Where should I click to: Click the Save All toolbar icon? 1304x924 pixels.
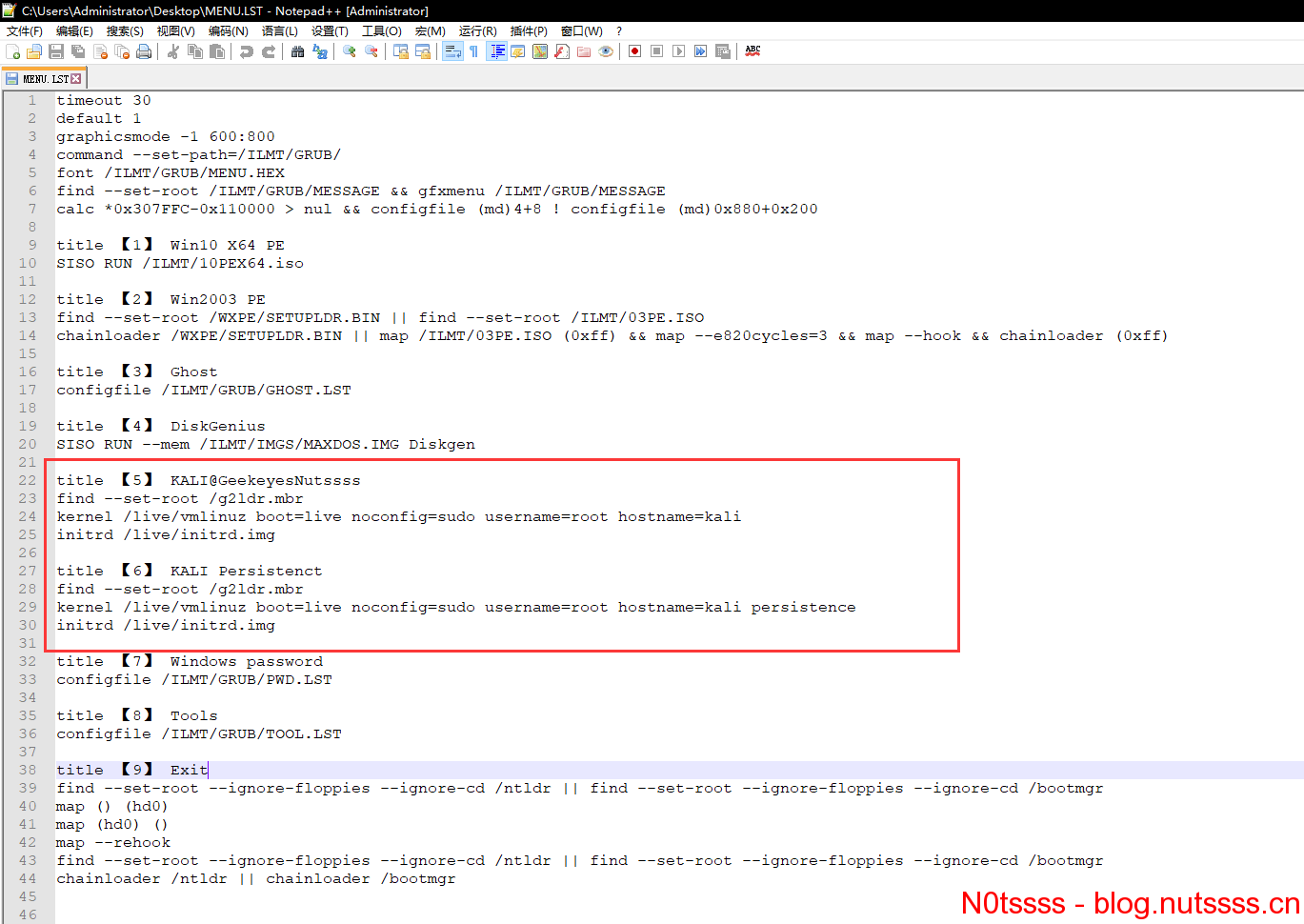78,51
